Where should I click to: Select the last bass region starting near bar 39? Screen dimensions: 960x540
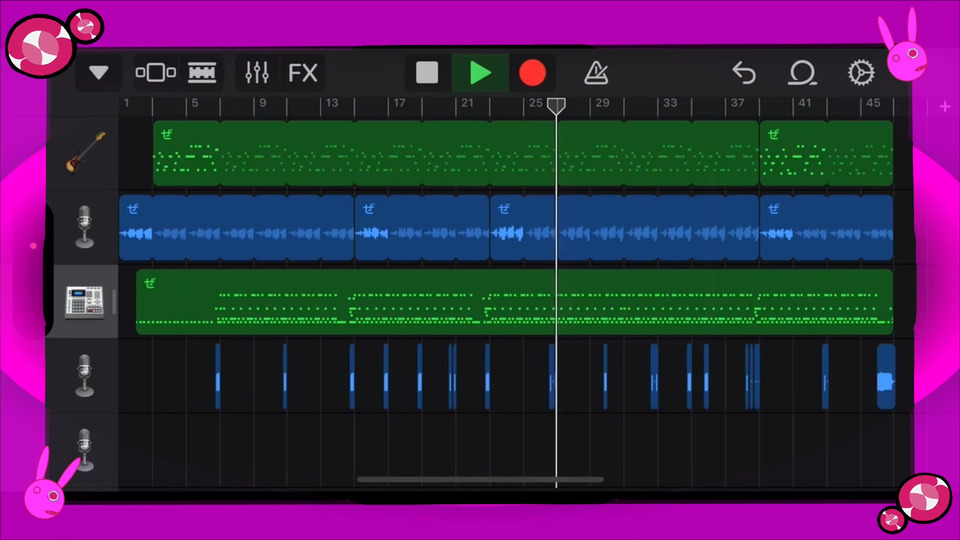(x=826, y=153)
